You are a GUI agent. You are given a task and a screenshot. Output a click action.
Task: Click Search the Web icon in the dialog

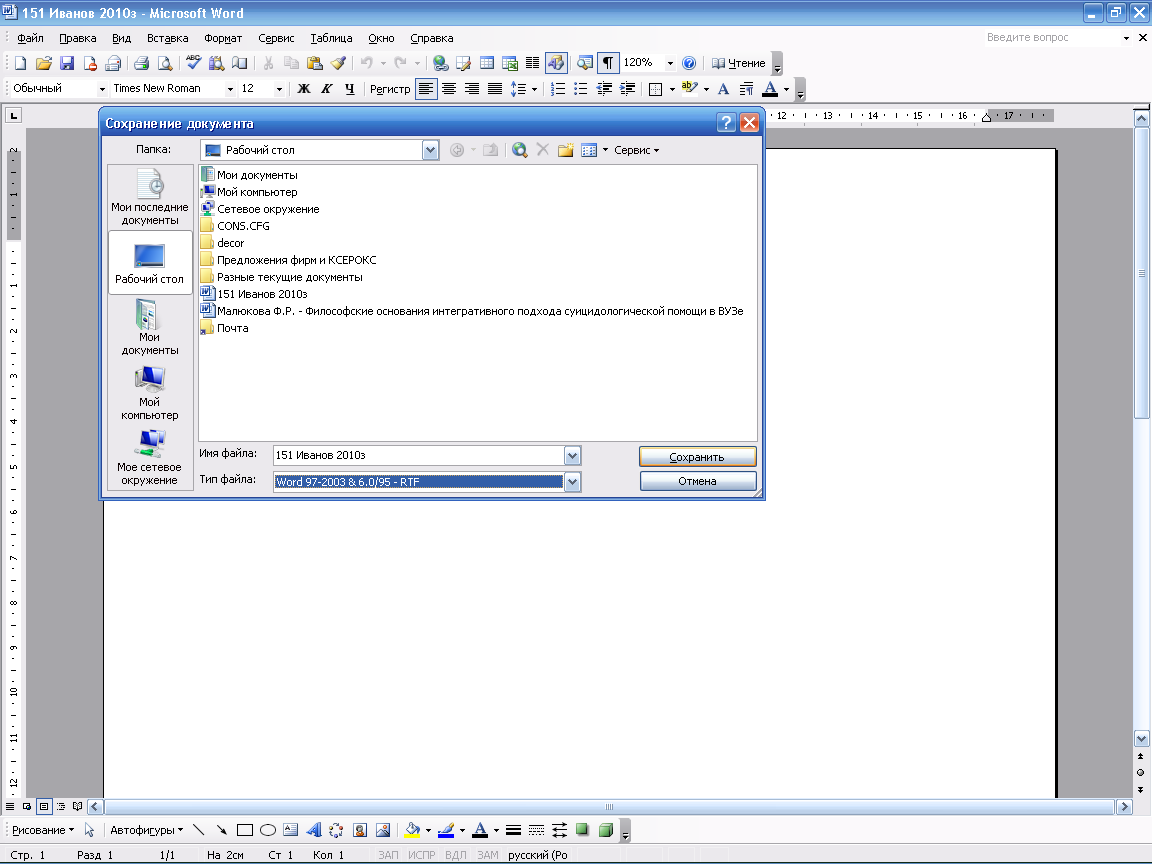click(519, 150)
